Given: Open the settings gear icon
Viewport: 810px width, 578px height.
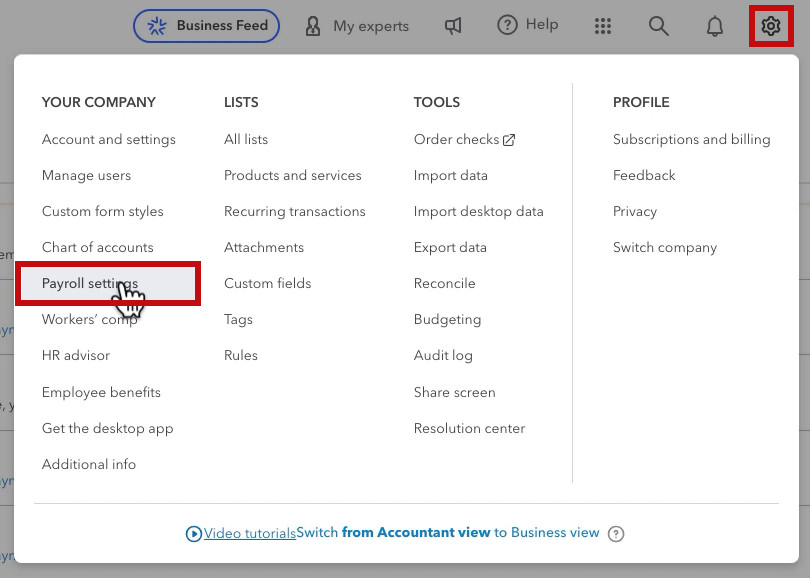Looking at the screenshot, I should click(770, 26).
